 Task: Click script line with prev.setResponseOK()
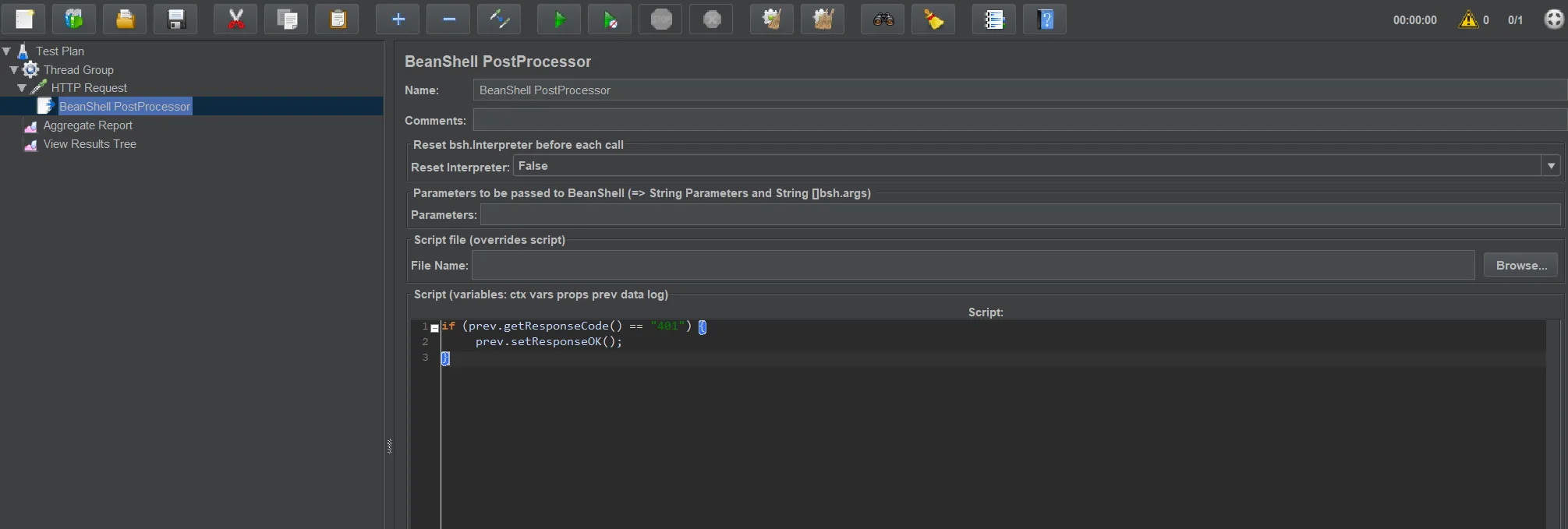[549, 342]
